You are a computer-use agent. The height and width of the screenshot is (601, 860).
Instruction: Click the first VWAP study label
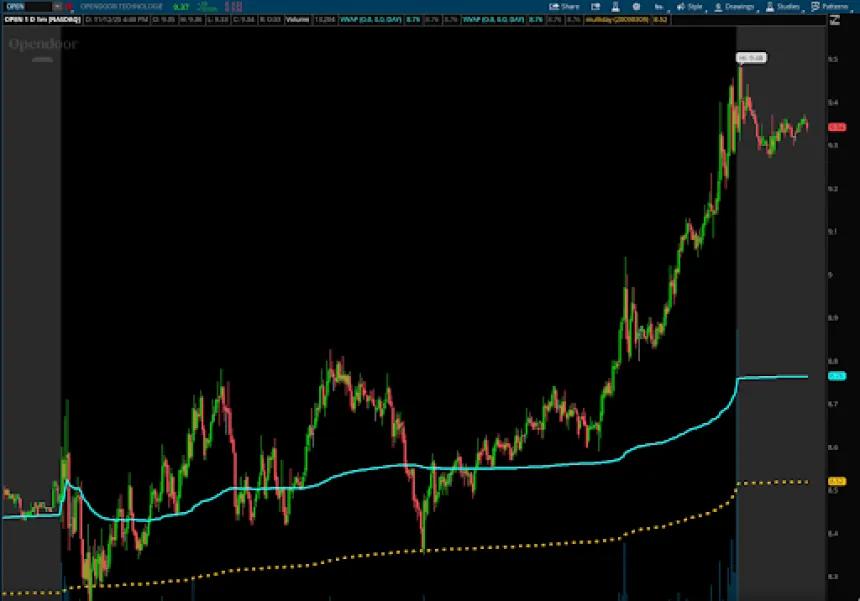371,20
